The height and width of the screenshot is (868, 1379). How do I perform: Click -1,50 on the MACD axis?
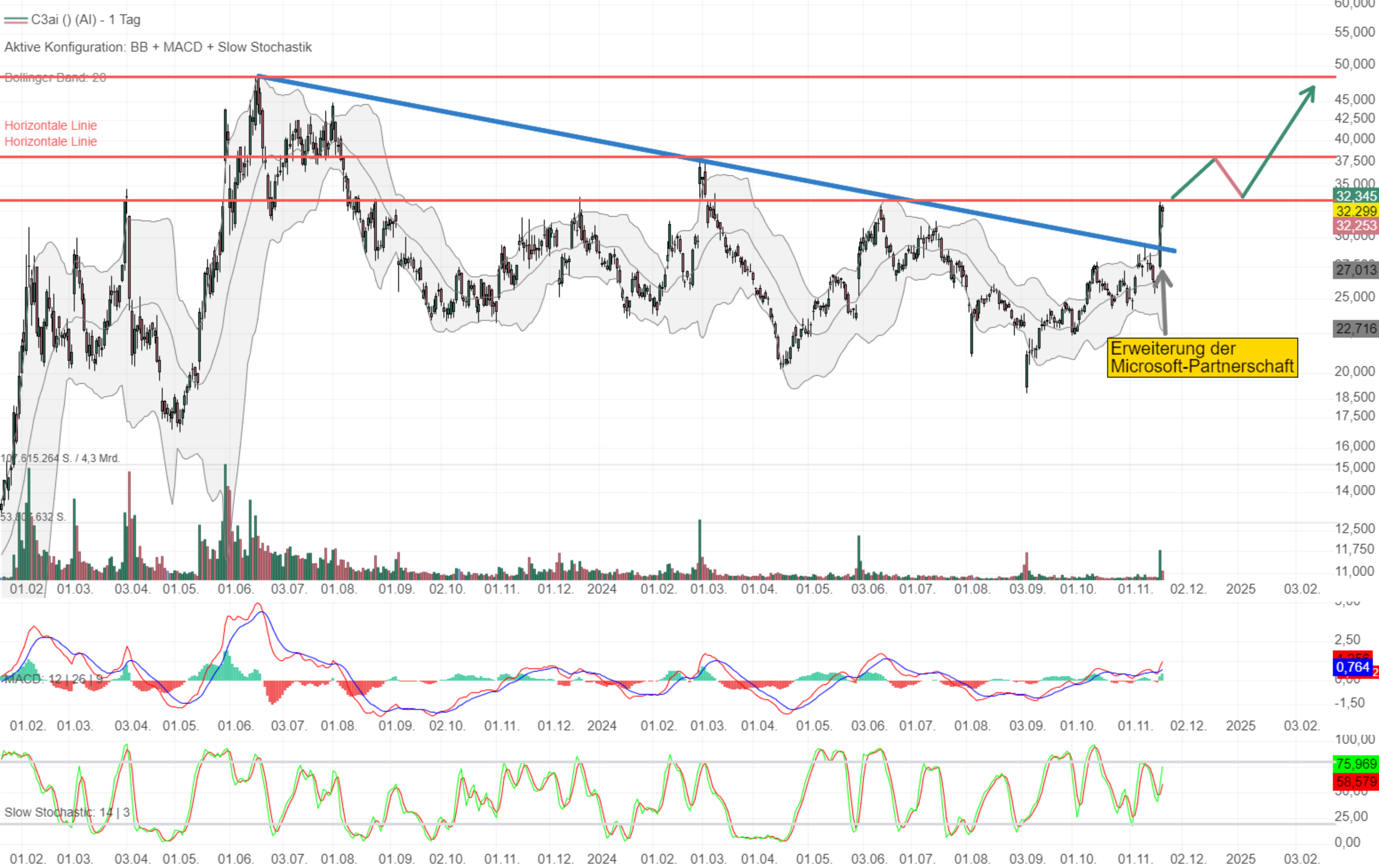[x=1349, y=703]
